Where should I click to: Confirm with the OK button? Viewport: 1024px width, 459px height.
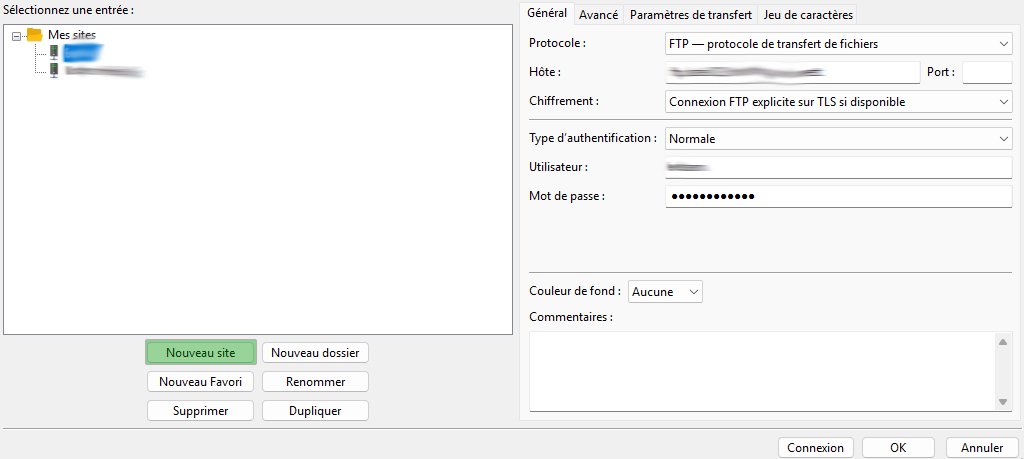898,448
